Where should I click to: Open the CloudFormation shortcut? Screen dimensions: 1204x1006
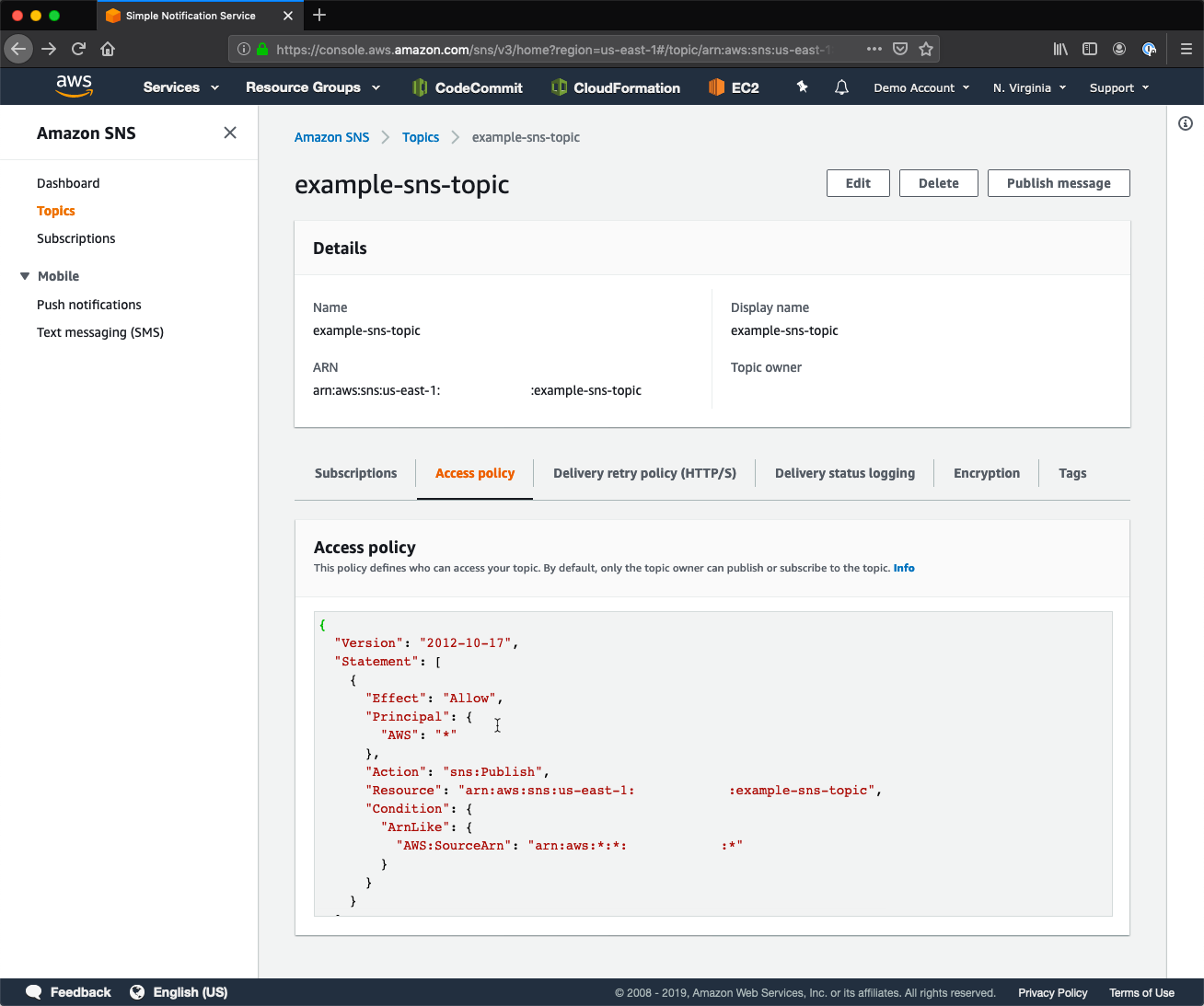(616, 87)
